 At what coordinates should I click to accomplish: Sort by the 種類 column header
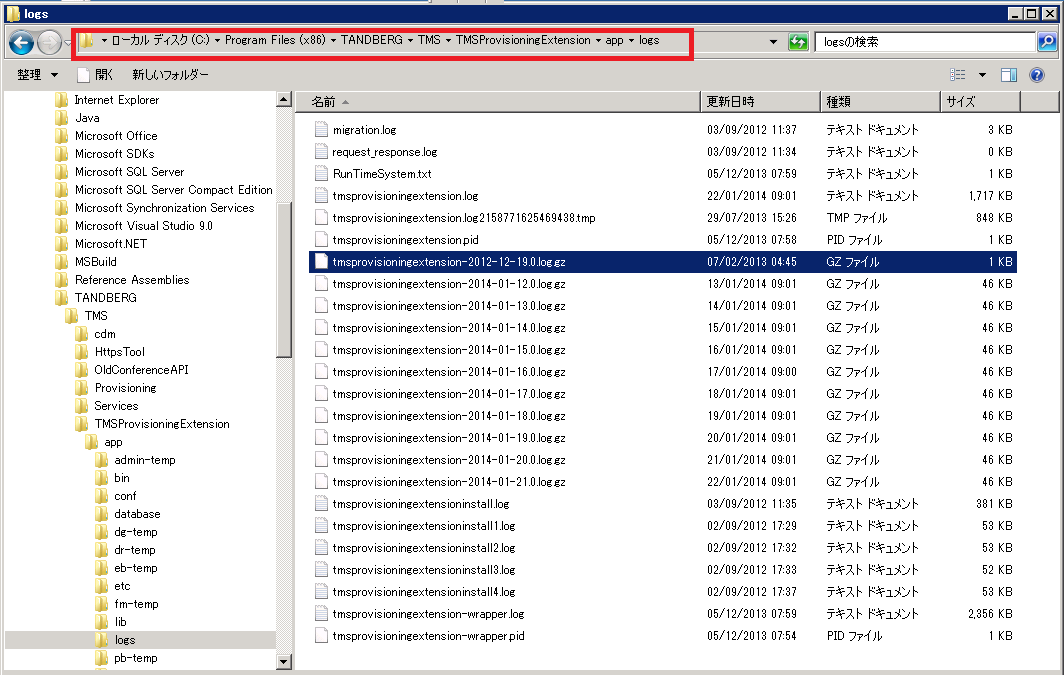tap(880, 102)
